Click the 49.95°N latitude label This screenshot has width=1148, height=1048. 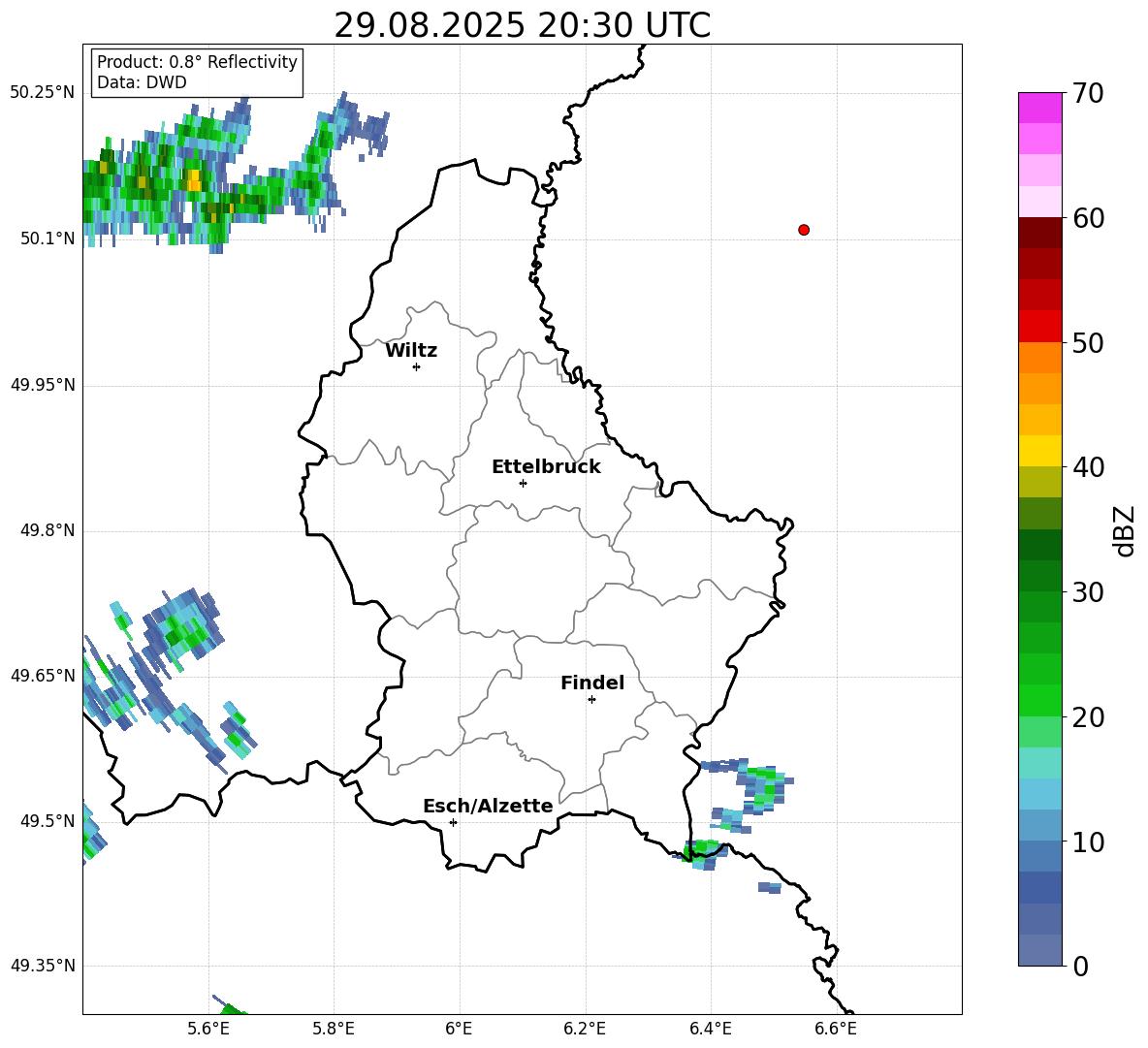click(43, 384)
